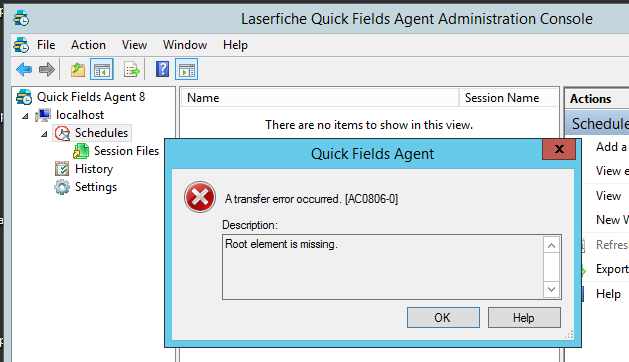
Task: Open the History node in tree
Action: point(94,169)
